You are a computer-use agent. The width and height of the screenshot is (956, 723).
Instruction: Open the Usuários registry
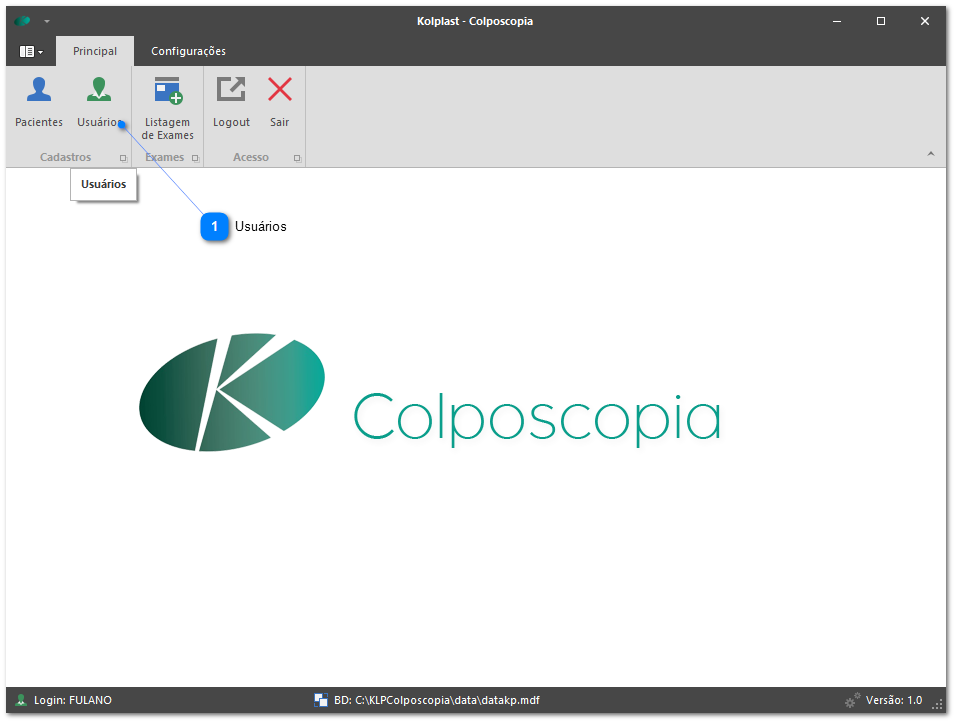coord(99,101)
